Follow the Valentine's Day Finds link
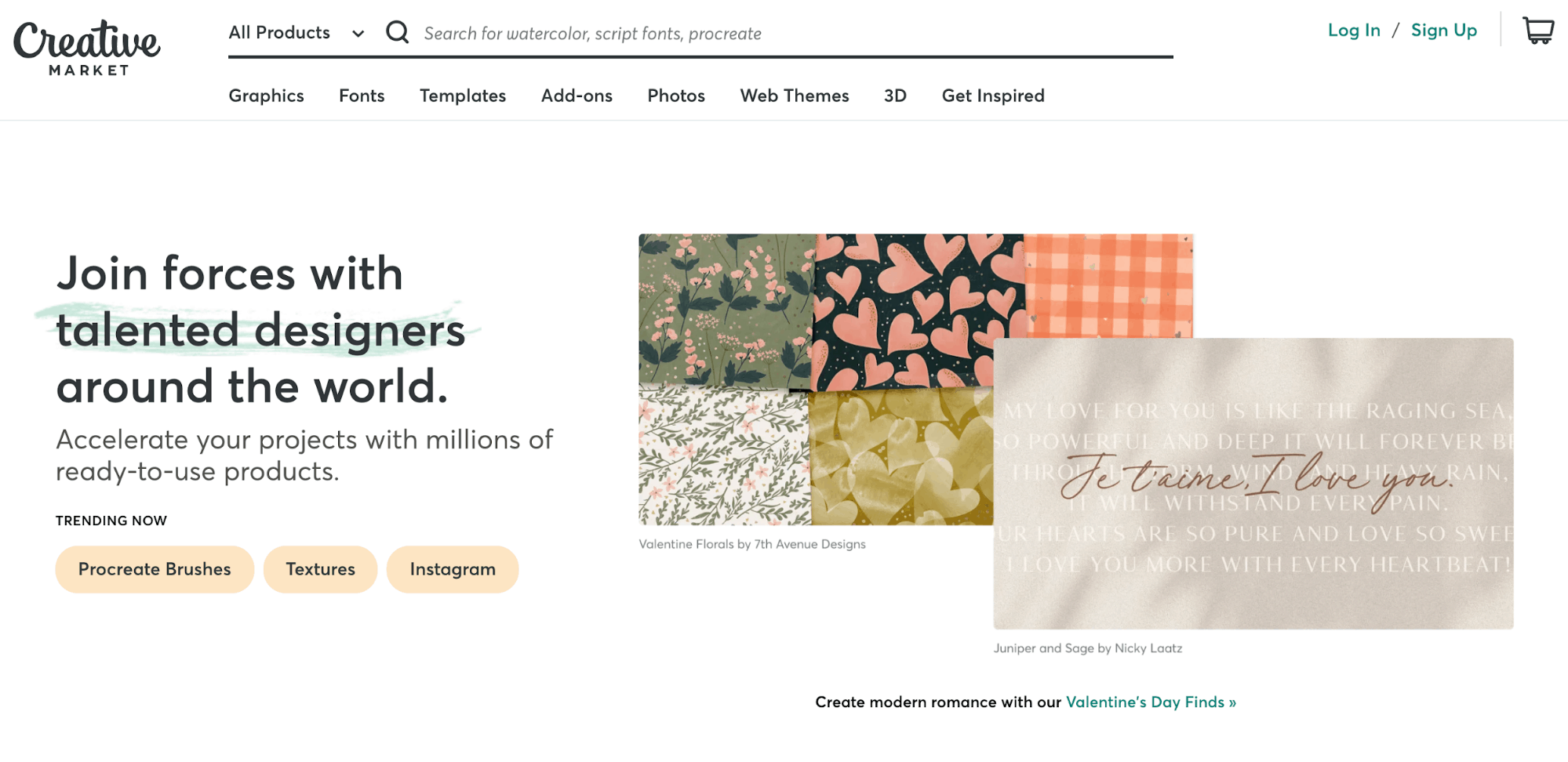This screenshot has width=1568, height=762. click(x=1151, y=702)
